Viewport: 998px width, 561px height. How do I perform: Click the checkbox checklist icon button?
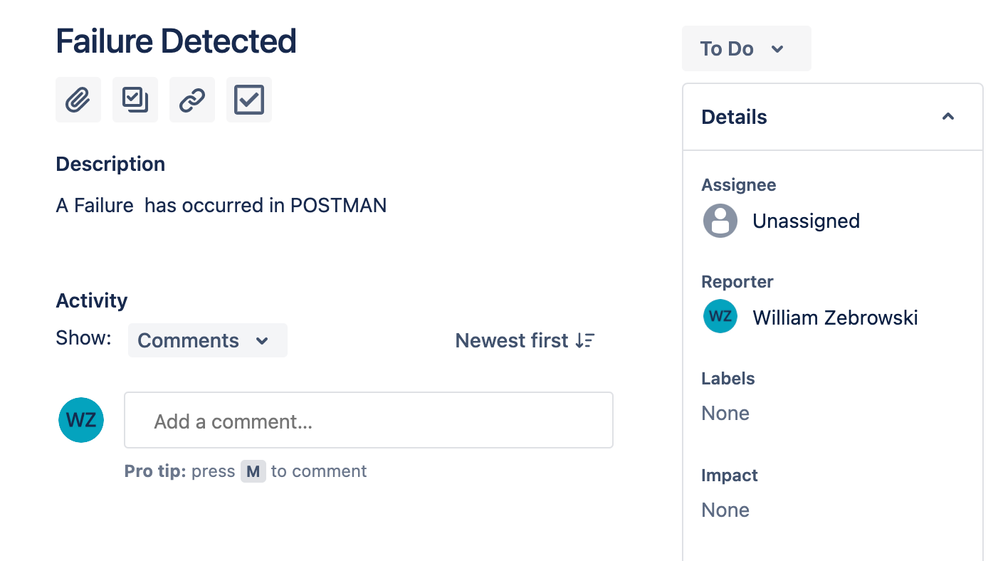click(249, 100)
